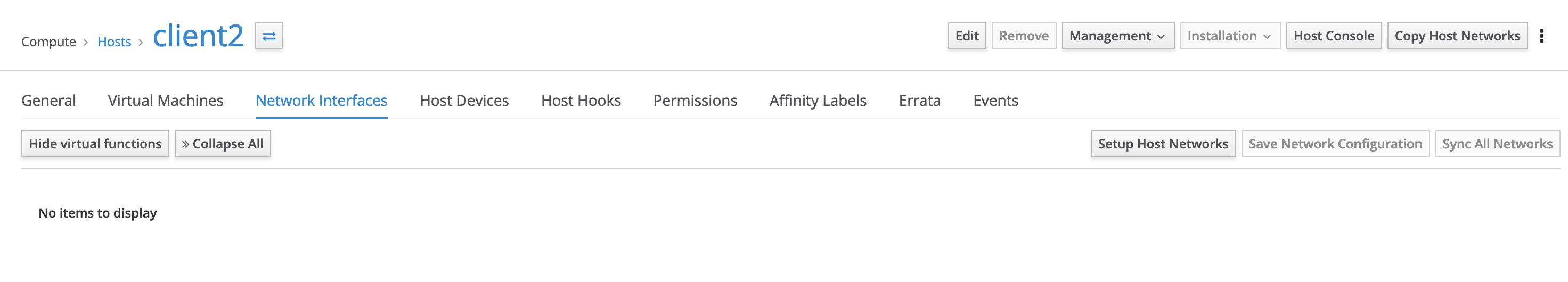This screenshot has height=282, width=1568.
Task: Click Copy Host Networks
Action: point(1457,36)
